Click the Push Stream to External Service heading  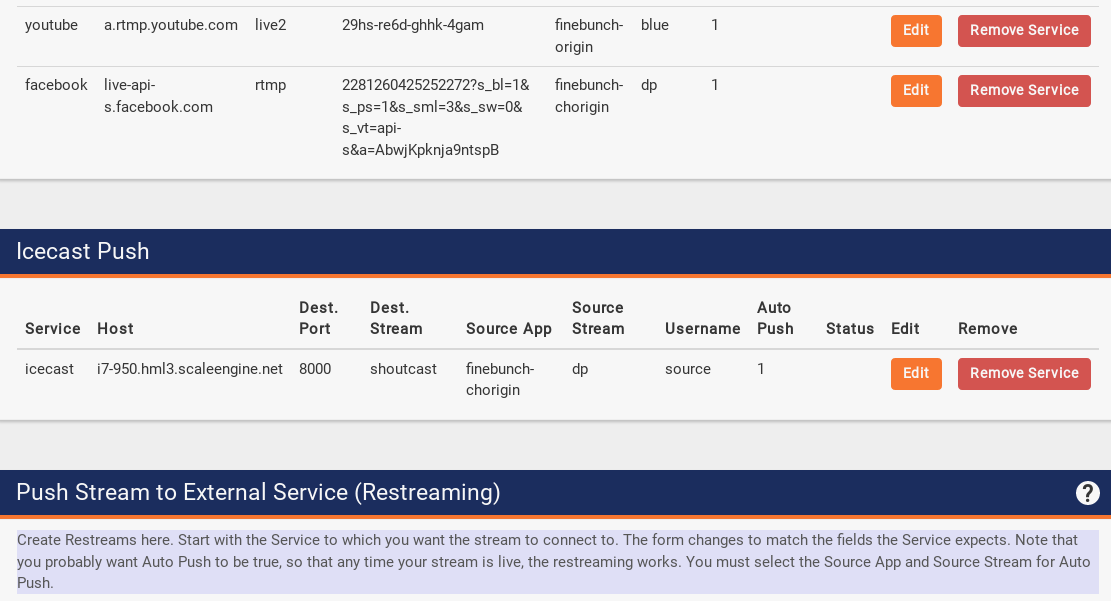(258, 493)
